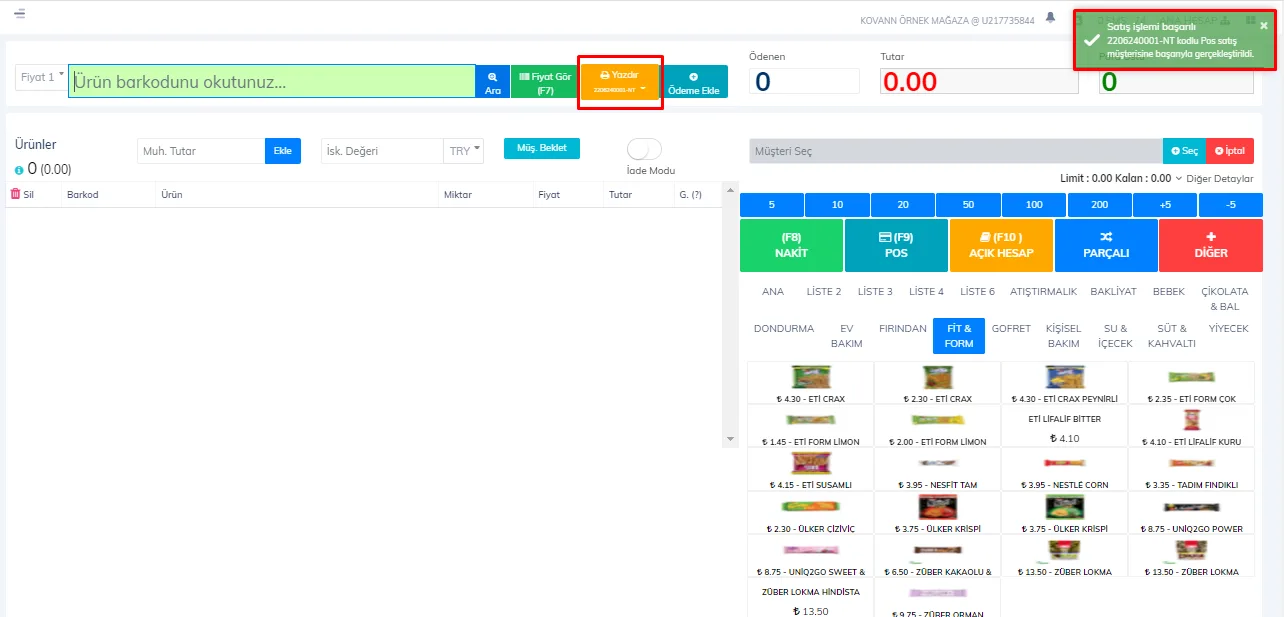The image size is (1284, 617).
Task: Click the Muh. Tutar input field
Action: (x=201, y=151)
